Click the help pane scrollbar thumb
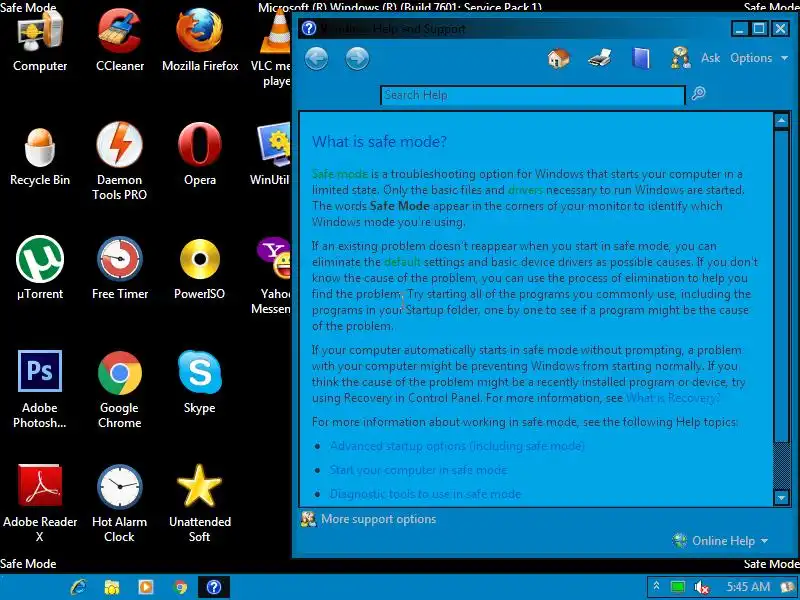The width and height of the screenshot is (800, 600). [x=782, y=287]
